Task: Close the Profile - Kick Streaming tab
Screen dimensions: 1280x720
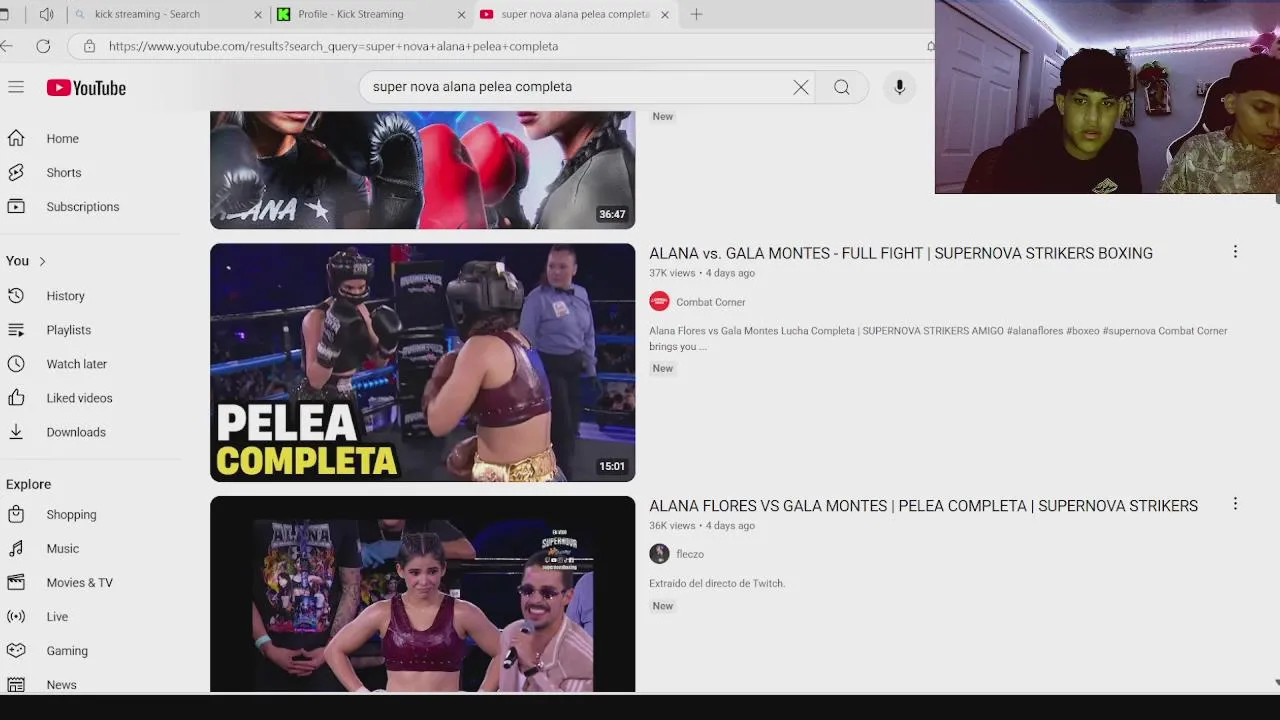Action: click(x=461, y=14)
